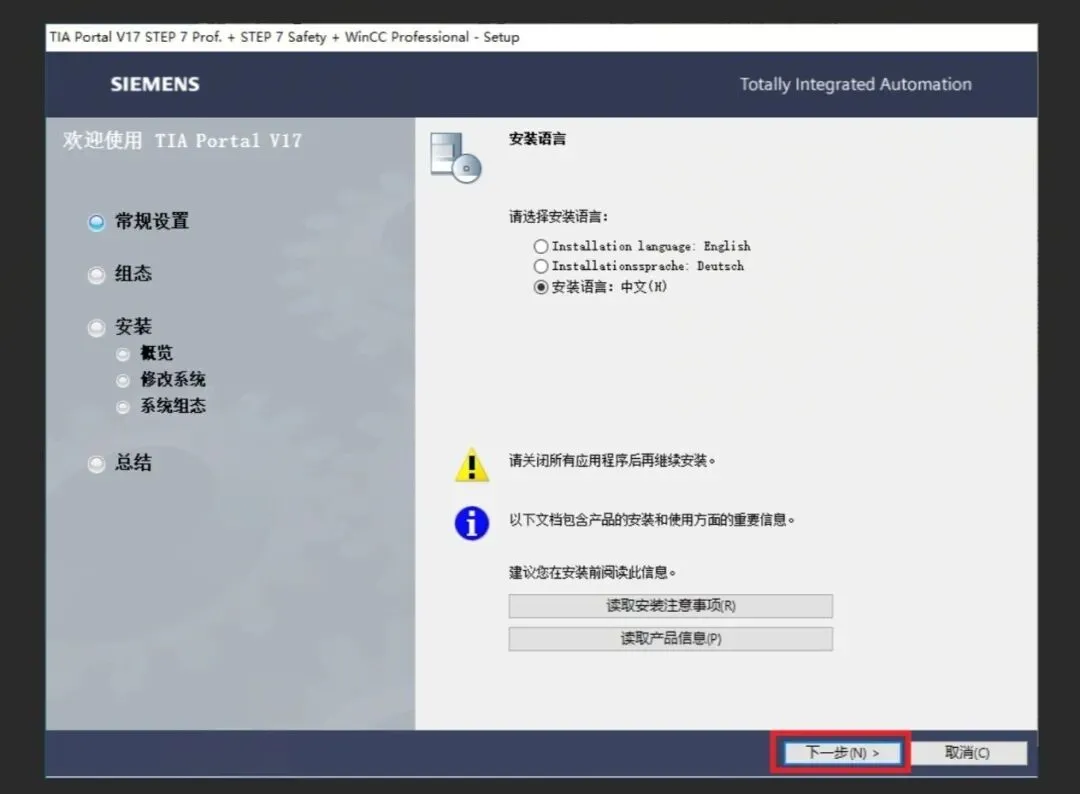
Task: Click the bullet beside 系统组态
Action: point(123,407)
